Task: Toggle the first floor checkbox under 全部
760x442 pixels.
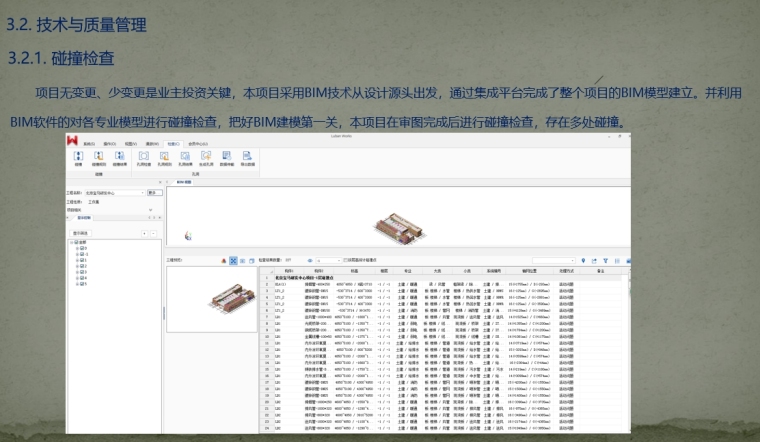Action: (82, 248)
